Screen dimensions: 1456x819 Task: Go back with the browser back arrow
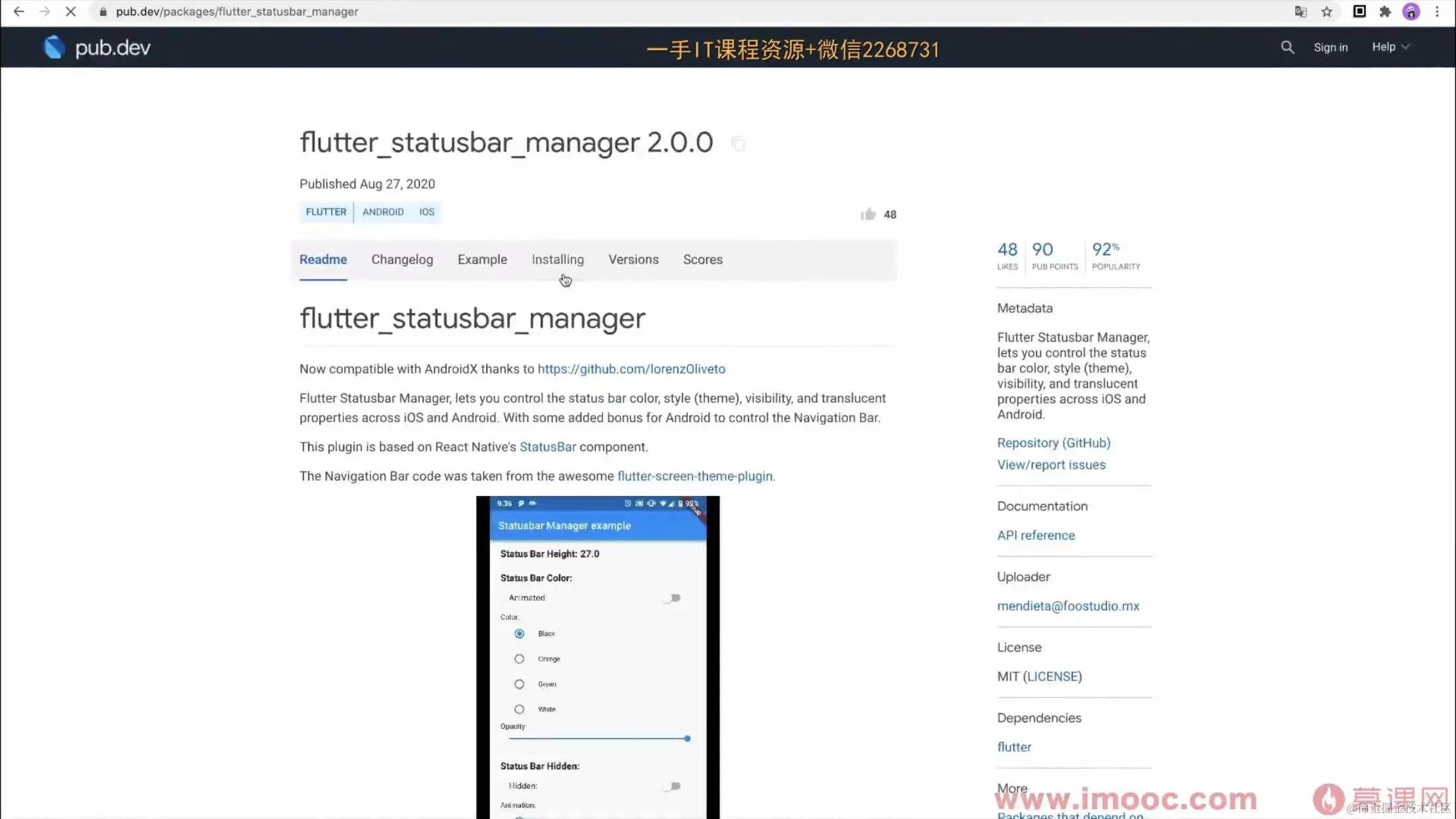pos(18,11)
